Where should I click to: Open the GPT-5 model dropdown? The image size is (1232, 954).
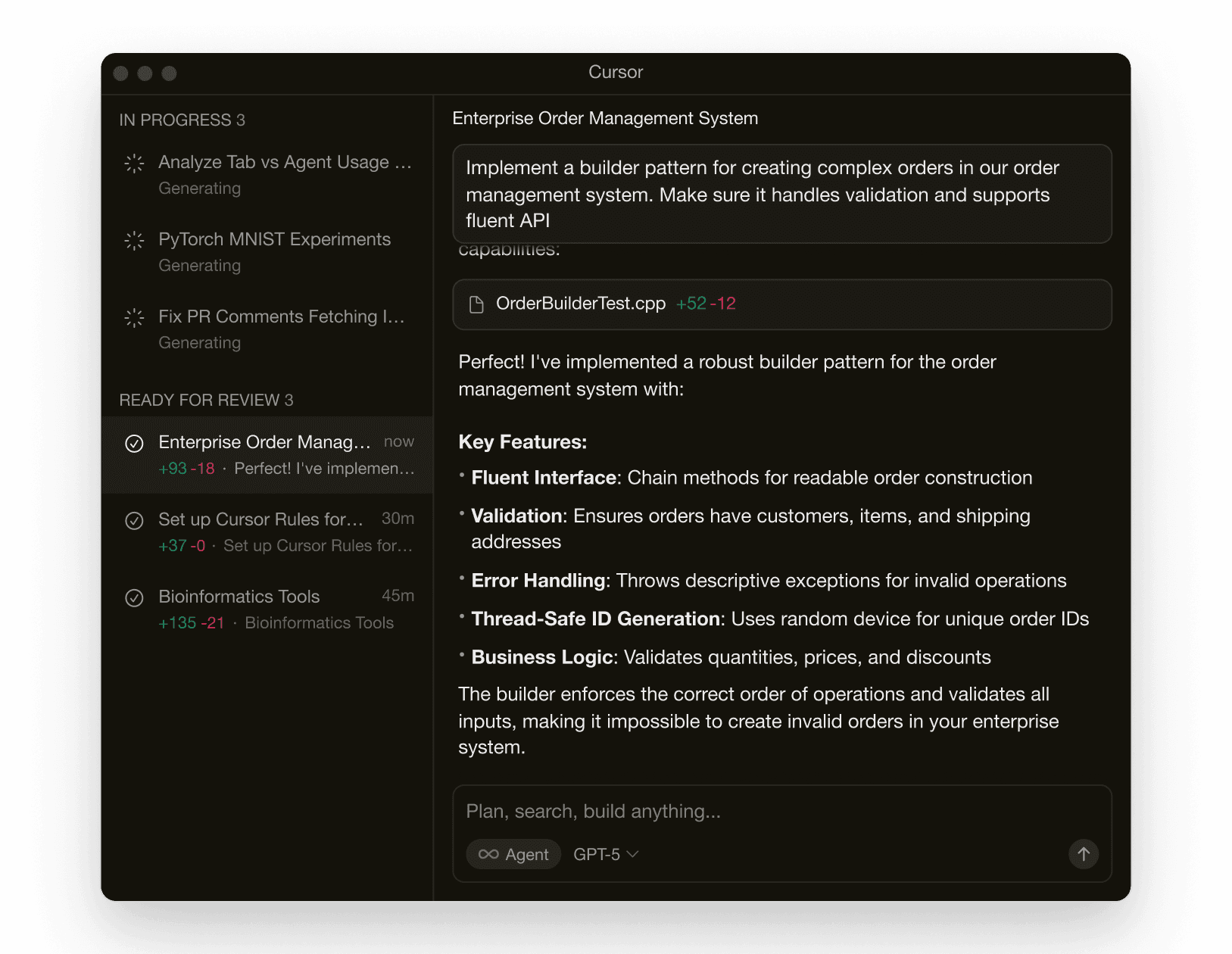pos(606,854)
